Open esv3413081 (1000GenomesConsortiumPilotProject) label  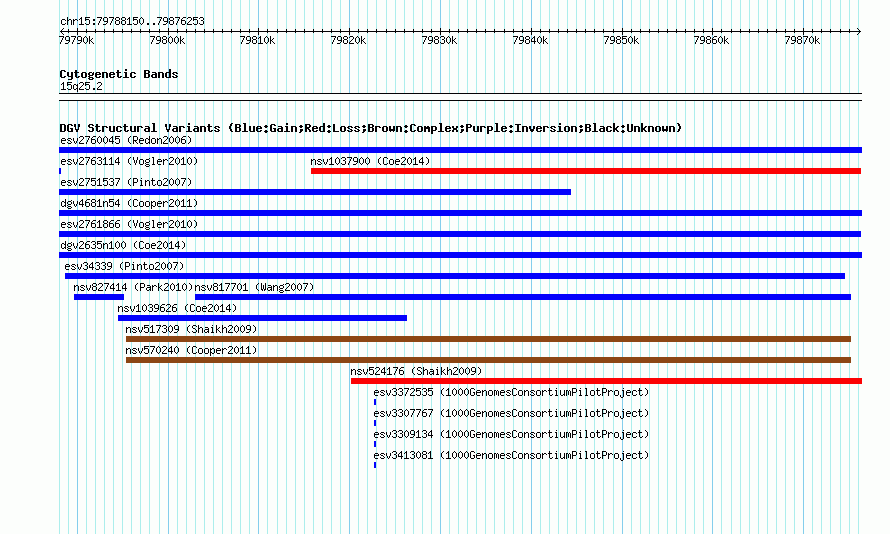tap(511, 455)
